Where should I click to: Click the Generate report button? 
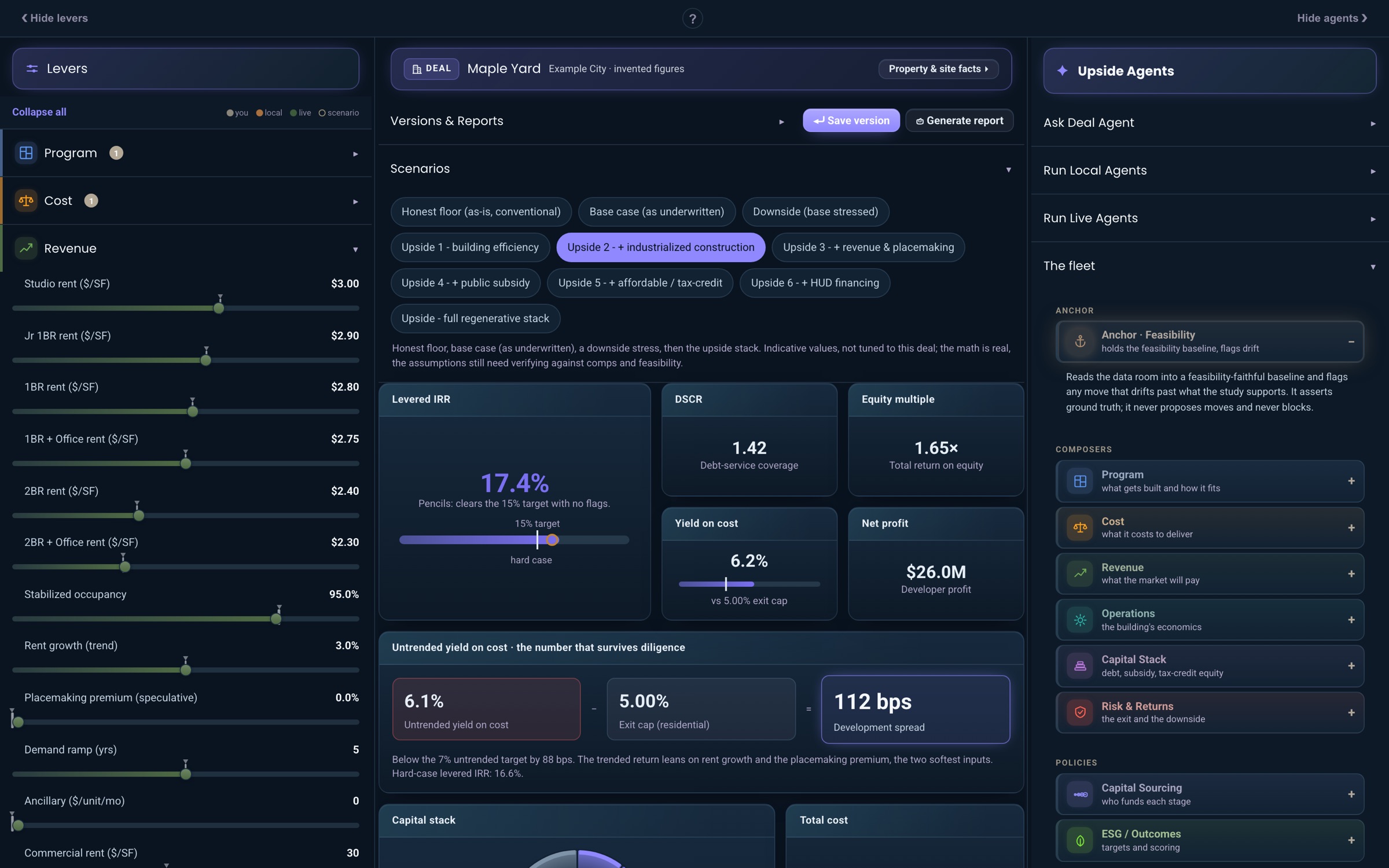click(x=959, y=120)
